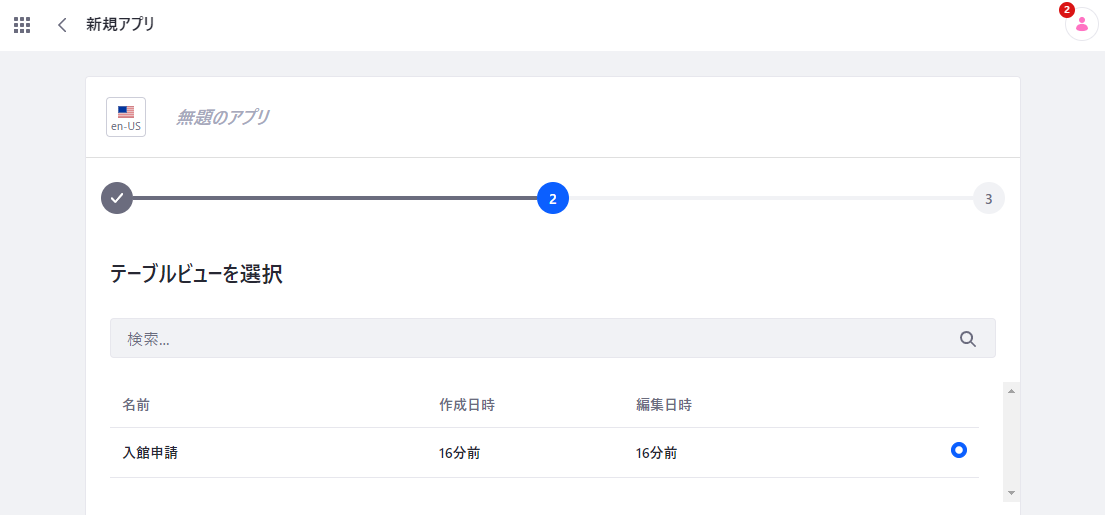The width and height of the screenshot is (1105, 515).
Task: Focus the 検索... search field
Action: tap(552, 338)
